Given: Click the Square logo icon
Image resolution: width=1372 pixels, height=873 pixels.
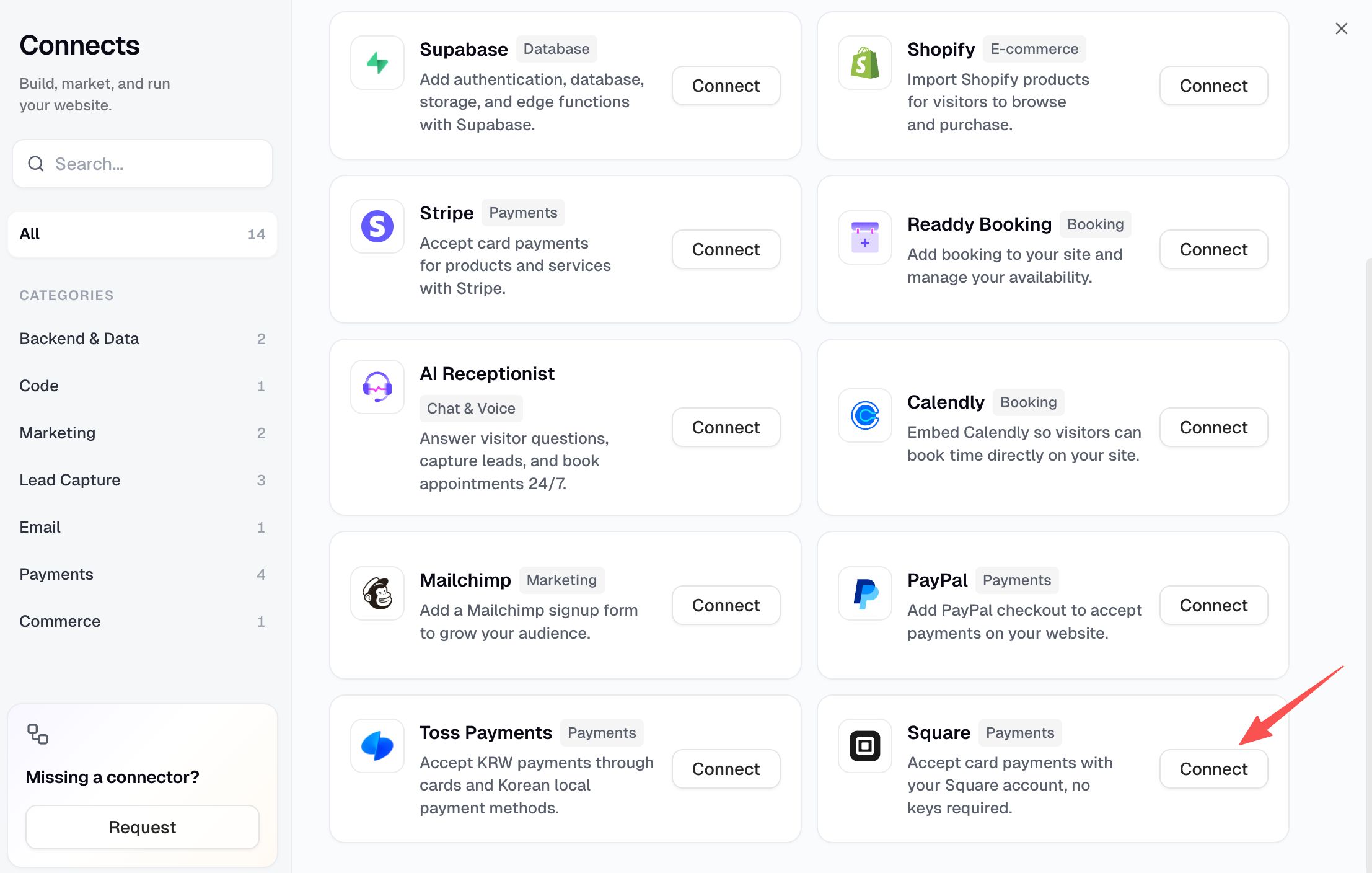Looking at the screenshot, I should pos(865,746).
